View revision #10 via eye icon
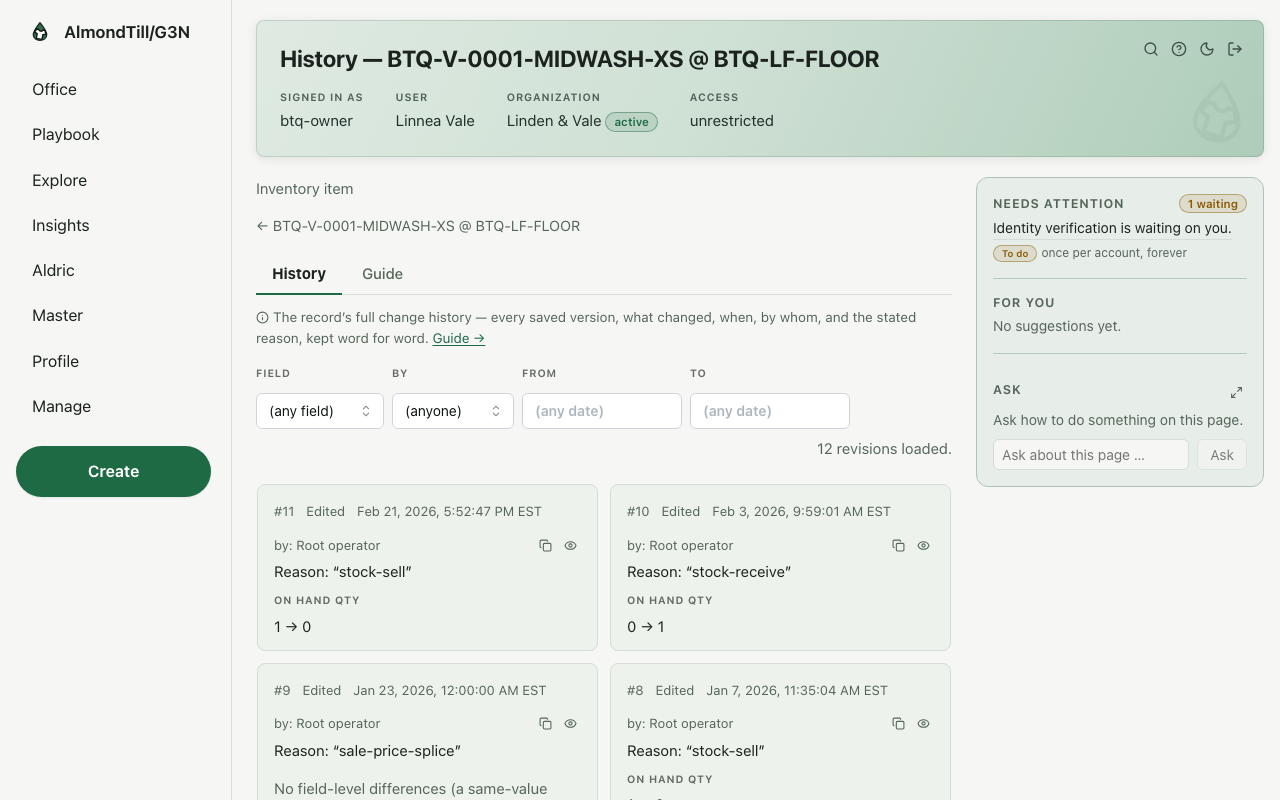Screen dimensions: 1280x800 click(x=924, y=546)
